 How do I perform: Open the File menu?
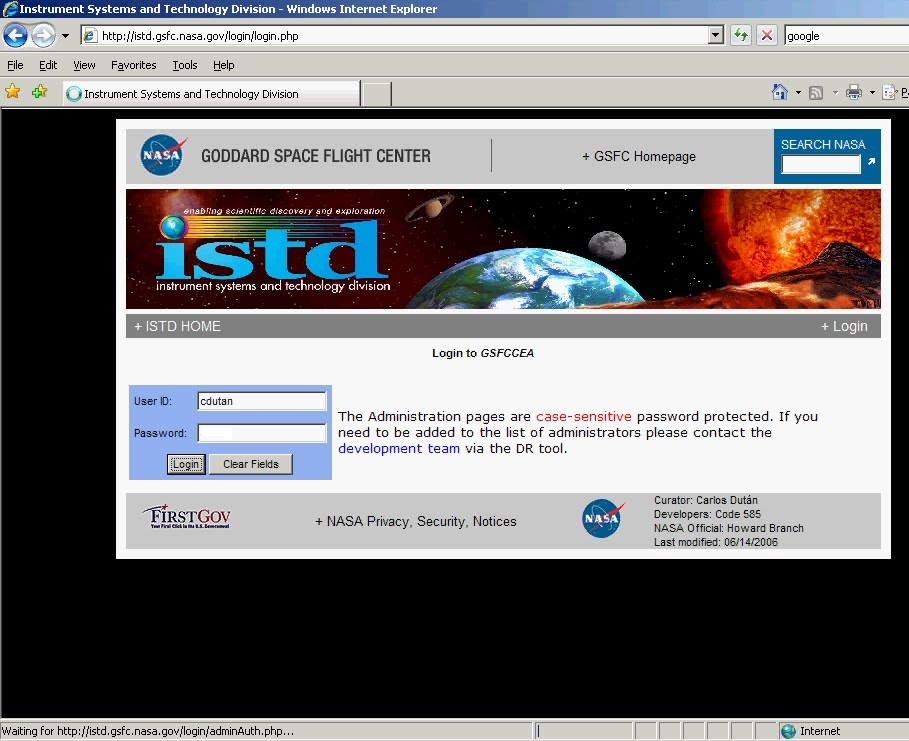point(15,65)
